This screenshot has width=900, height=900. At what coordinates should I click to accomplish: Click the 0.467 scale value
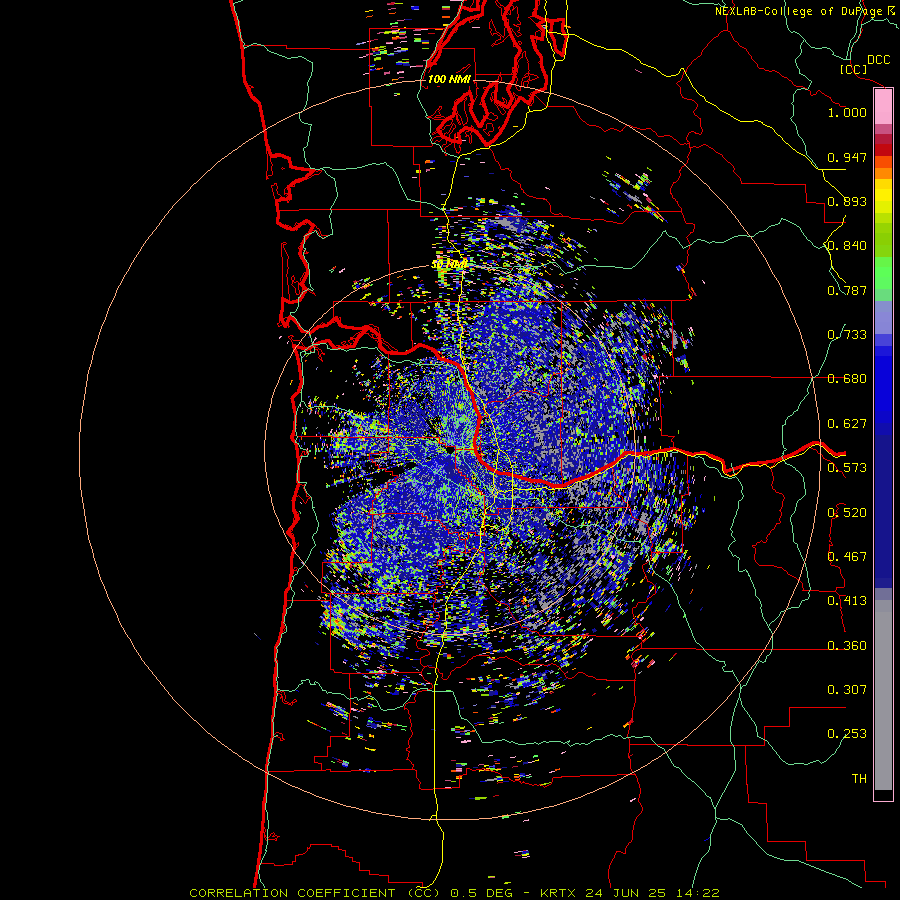click(847, 557)
